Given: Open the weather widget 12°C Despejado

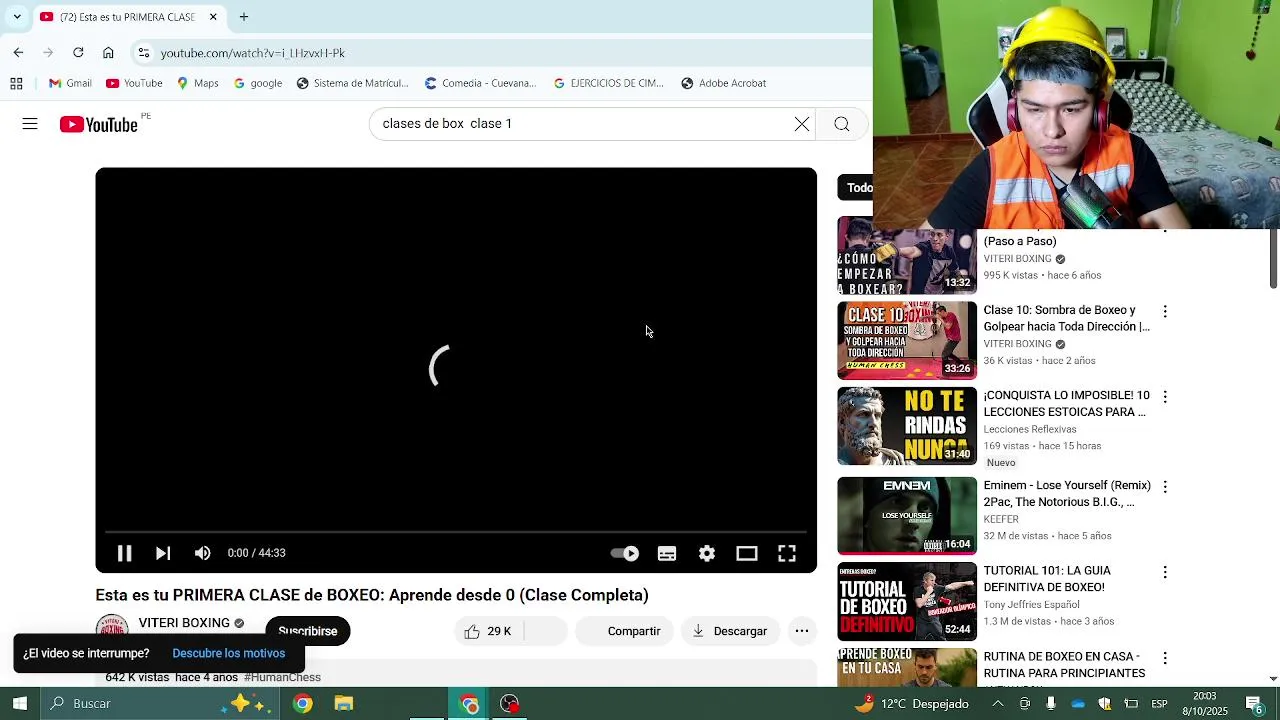Looking at the screenshot, I should coord(912,704).
